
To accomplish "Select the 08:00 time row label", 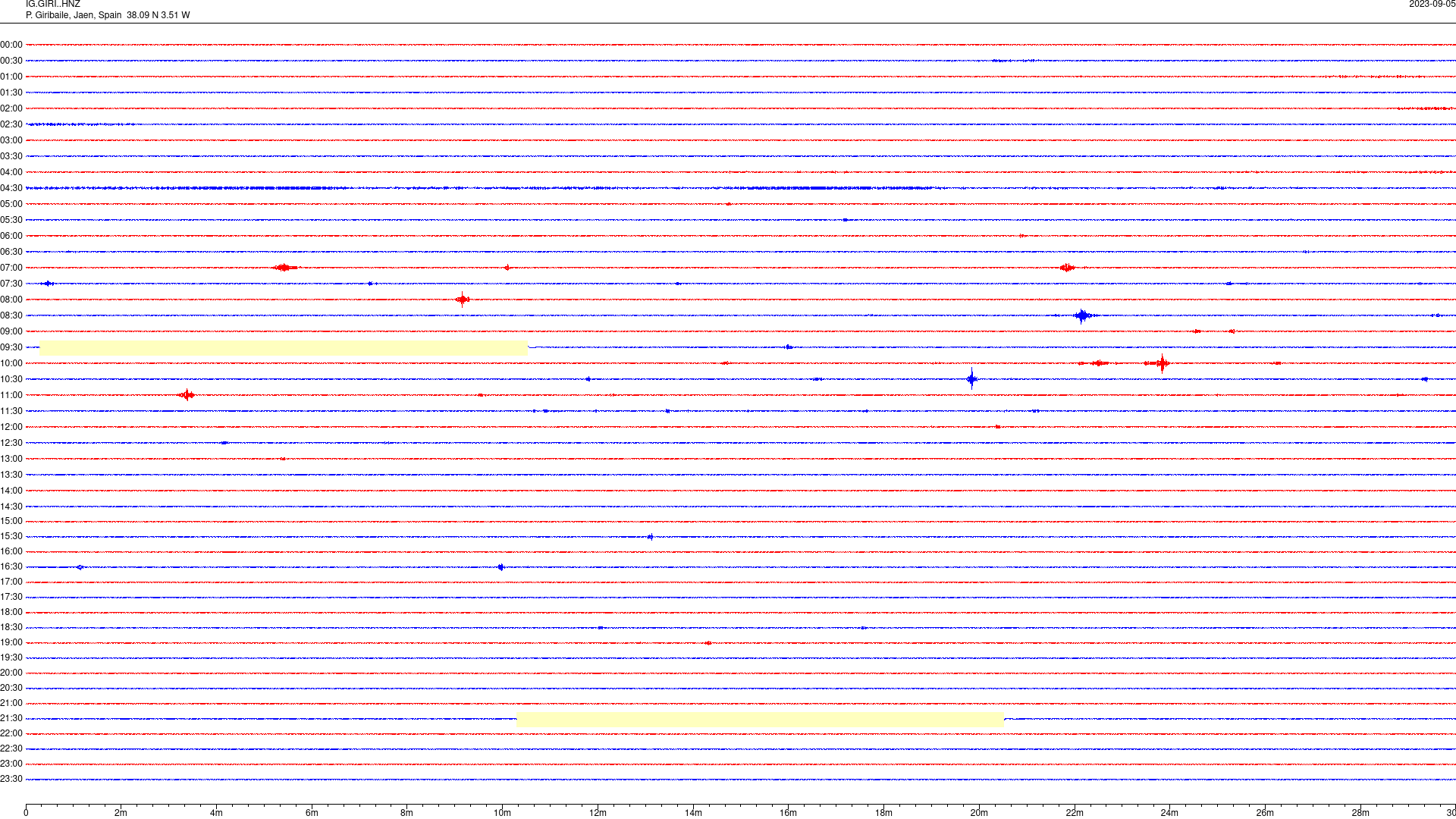I will pos(11,300).
